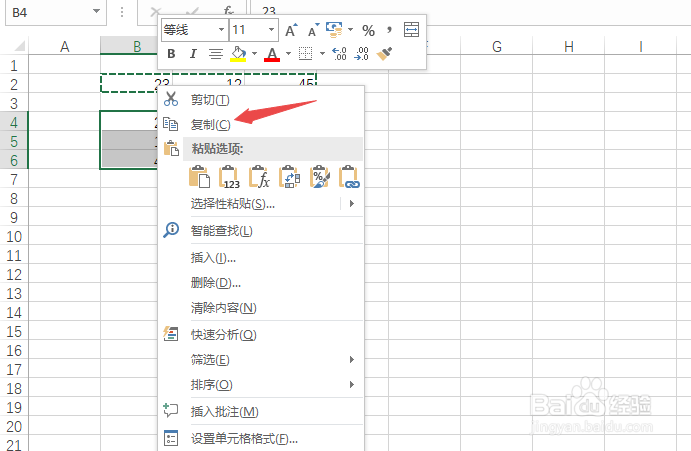The width and height of the screenshot is (691, 451).
Task: Select the Format Painter brush
Action: (384, 54)
